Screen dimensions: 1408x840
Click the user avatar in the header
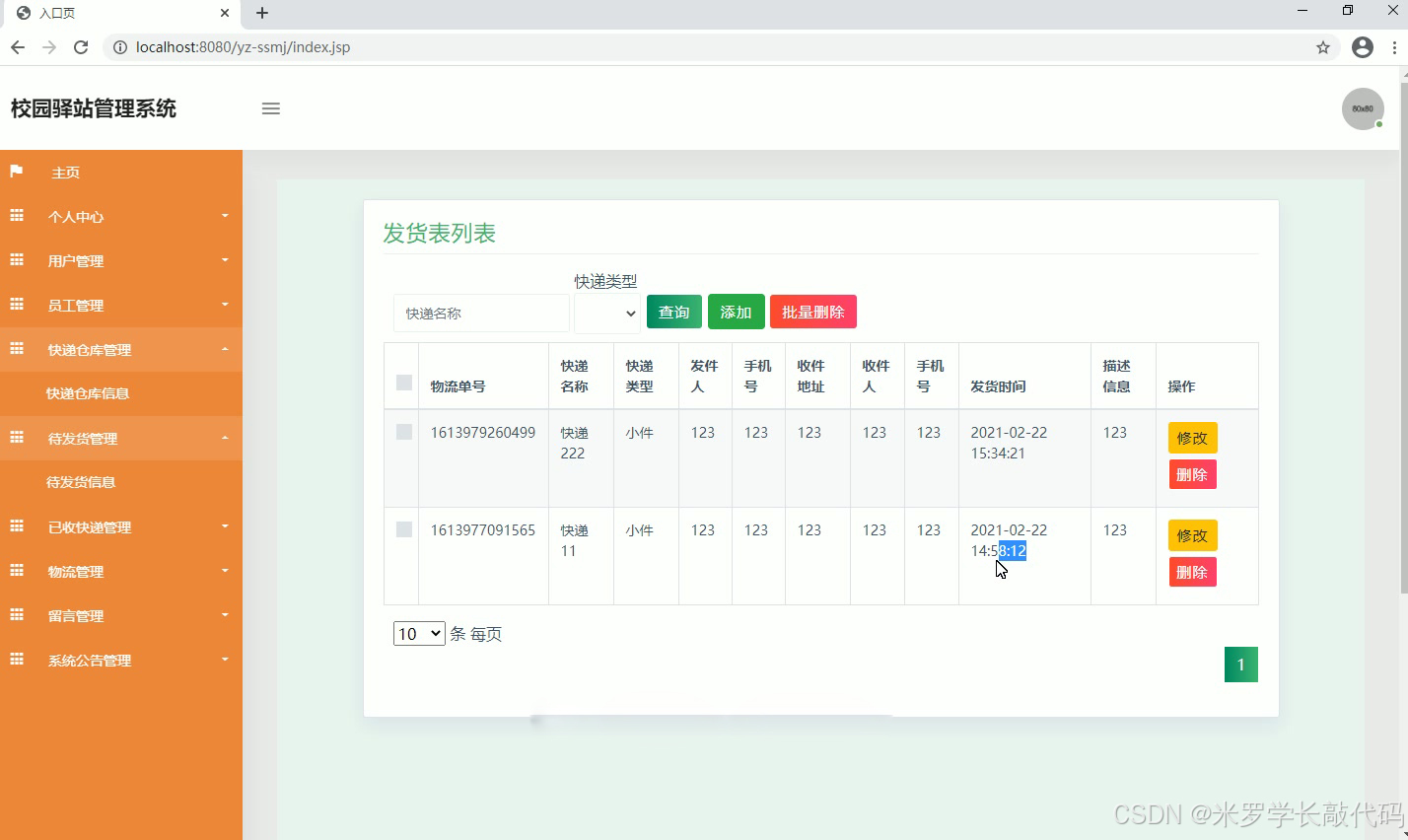[x=1362, y=108]
